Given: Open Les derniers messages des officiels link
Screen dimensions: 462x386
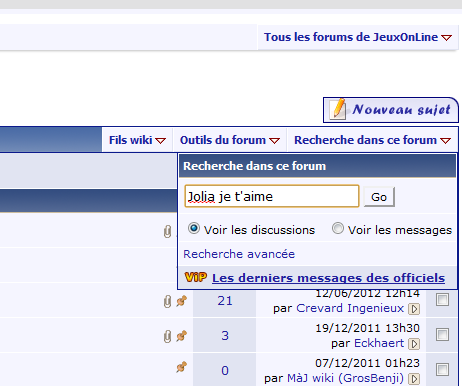Looking at the screenshot, I should click(x=328, y=278).
